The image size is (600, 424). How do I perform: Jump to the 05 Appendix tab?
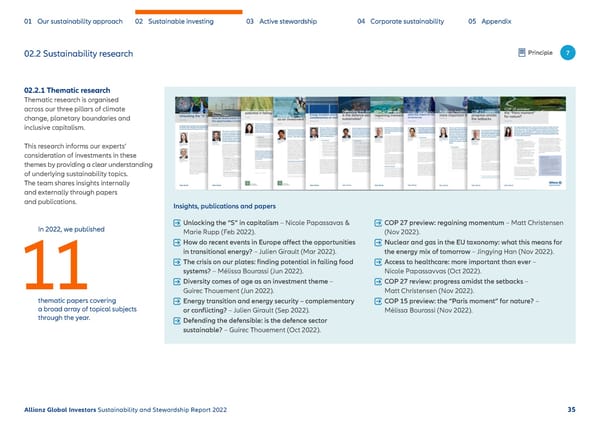pyautogui.click(x=490, y=21)
